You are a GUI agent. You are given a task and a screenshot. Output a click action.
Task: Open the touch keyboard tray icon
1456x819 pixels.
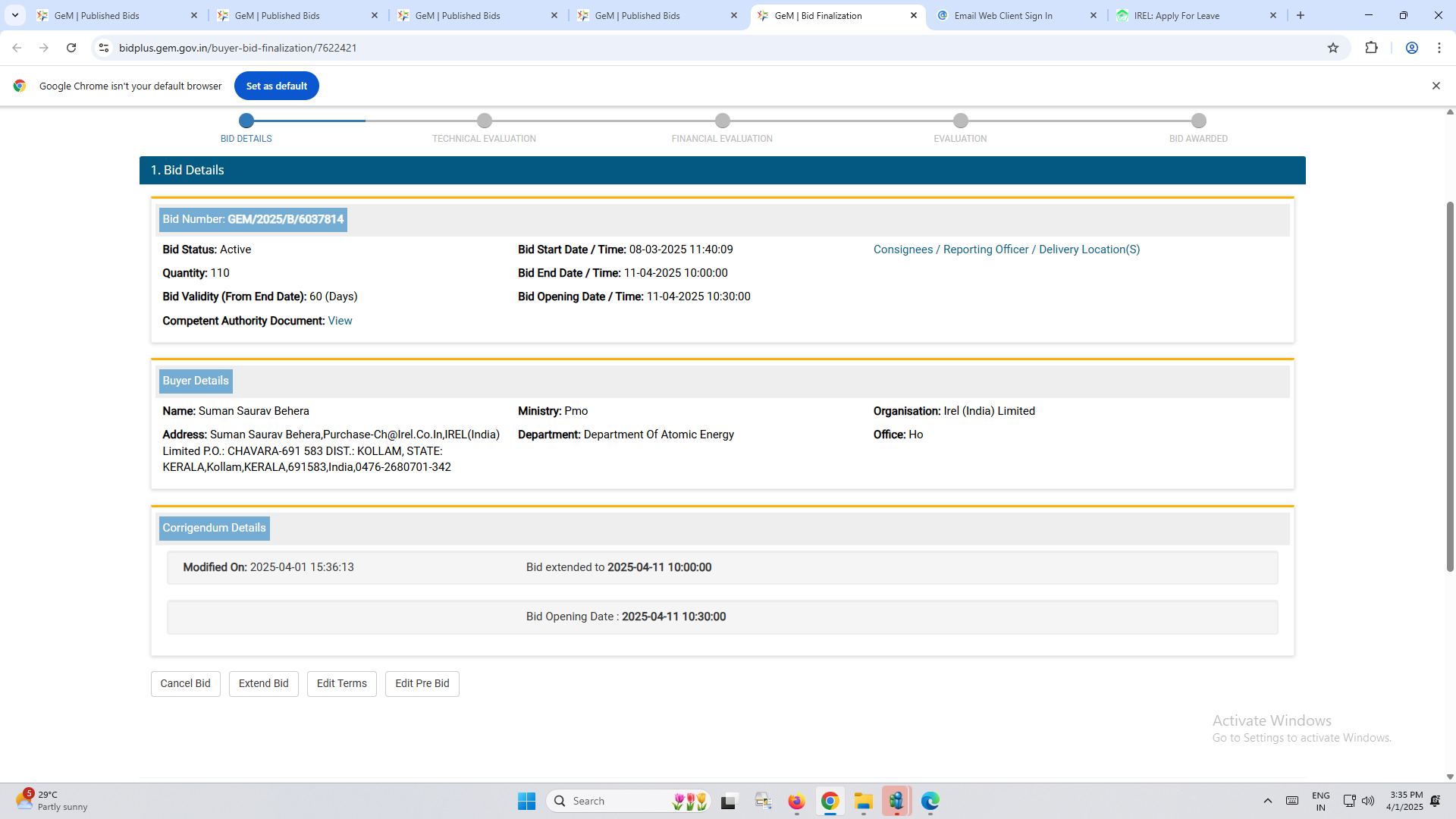(1292, 801)
